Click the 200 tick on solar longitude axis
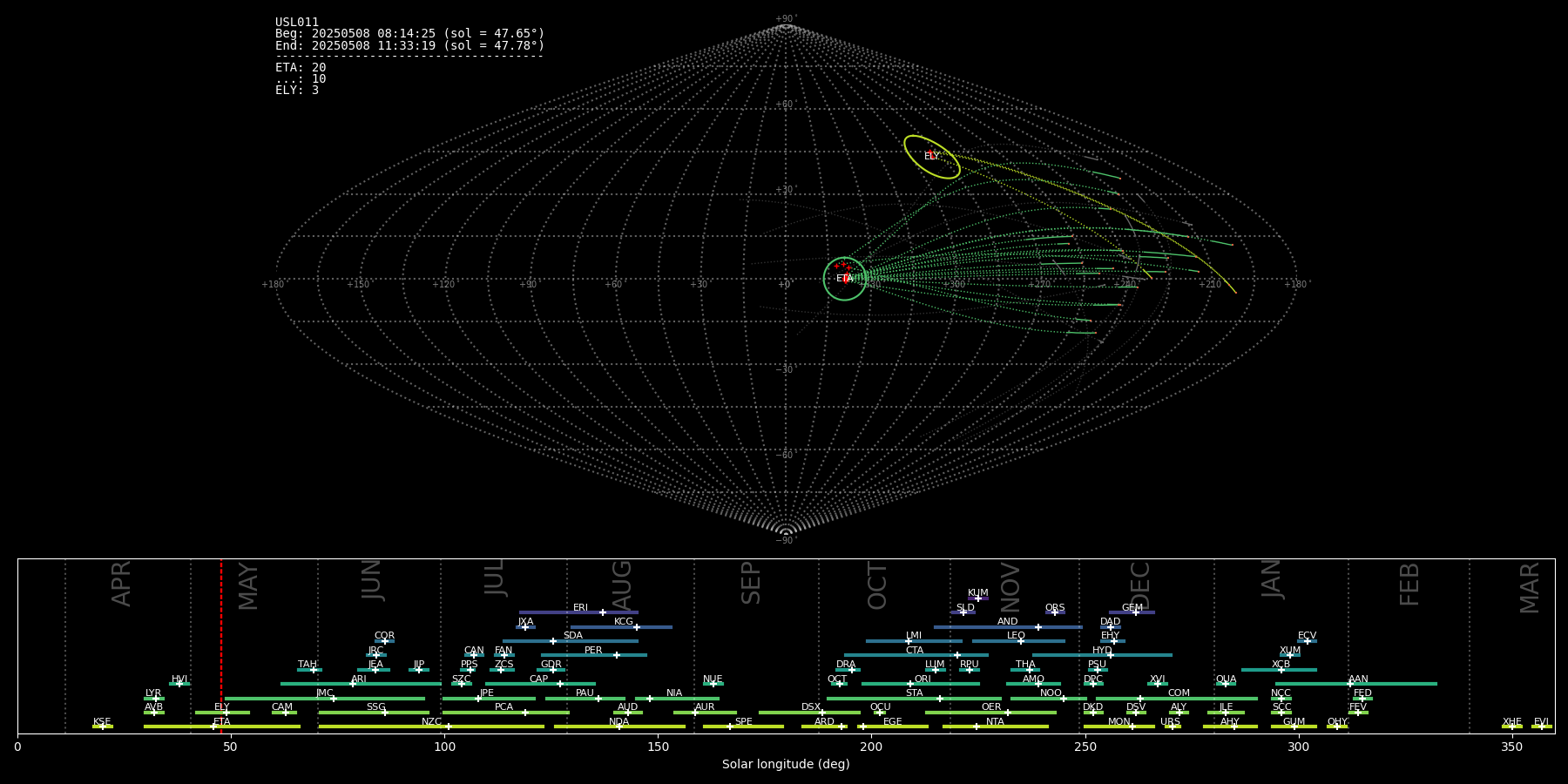 871,747
